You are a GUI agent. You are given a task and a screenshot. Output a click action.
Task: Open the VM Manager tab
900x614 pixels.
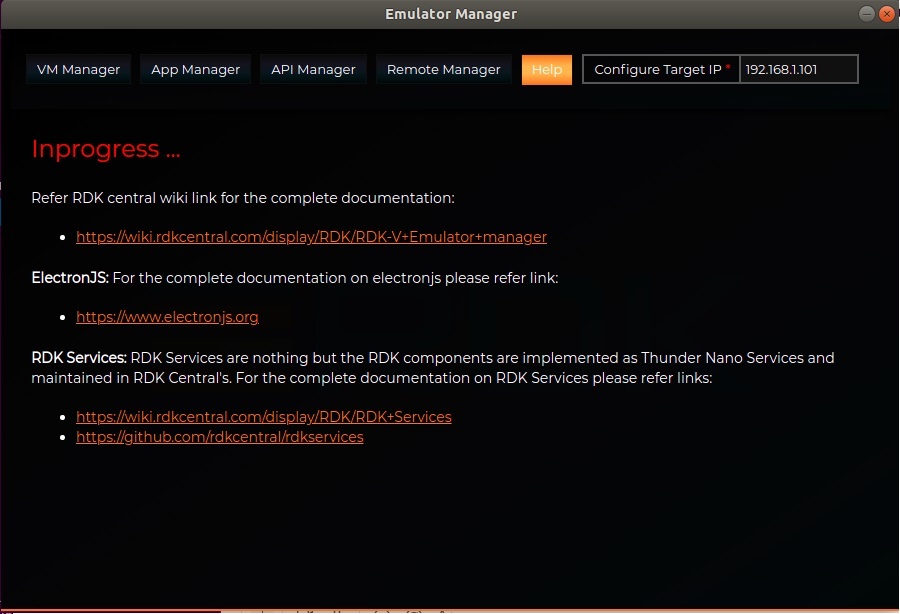[x=78, y=69]
